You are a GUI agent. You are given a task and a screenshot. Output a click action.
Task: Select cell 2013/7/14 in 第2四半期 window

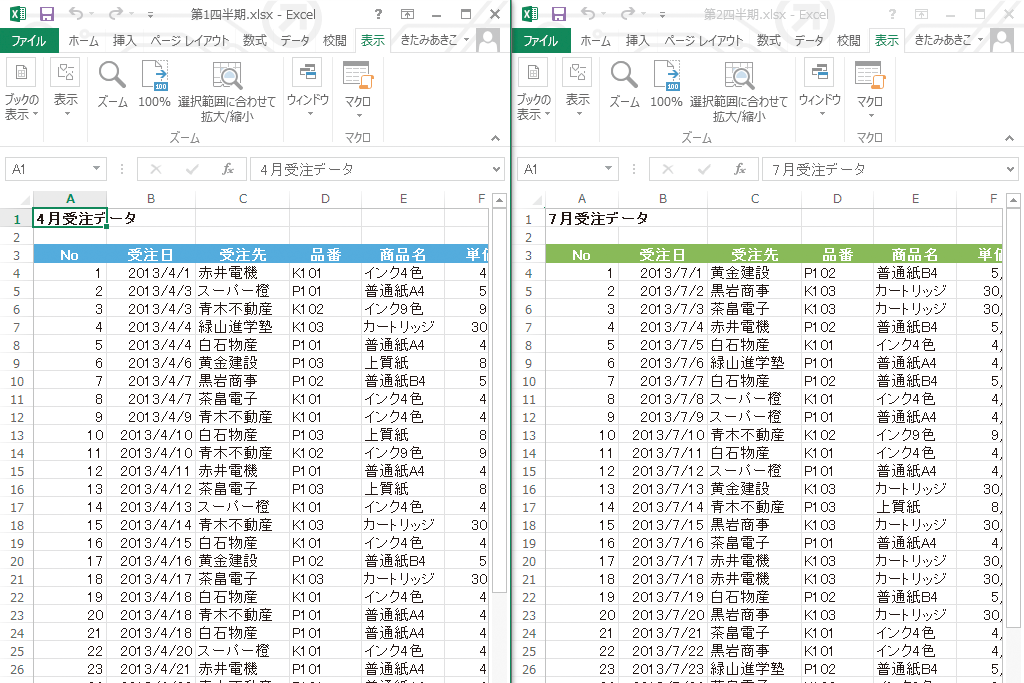(663, 507)
